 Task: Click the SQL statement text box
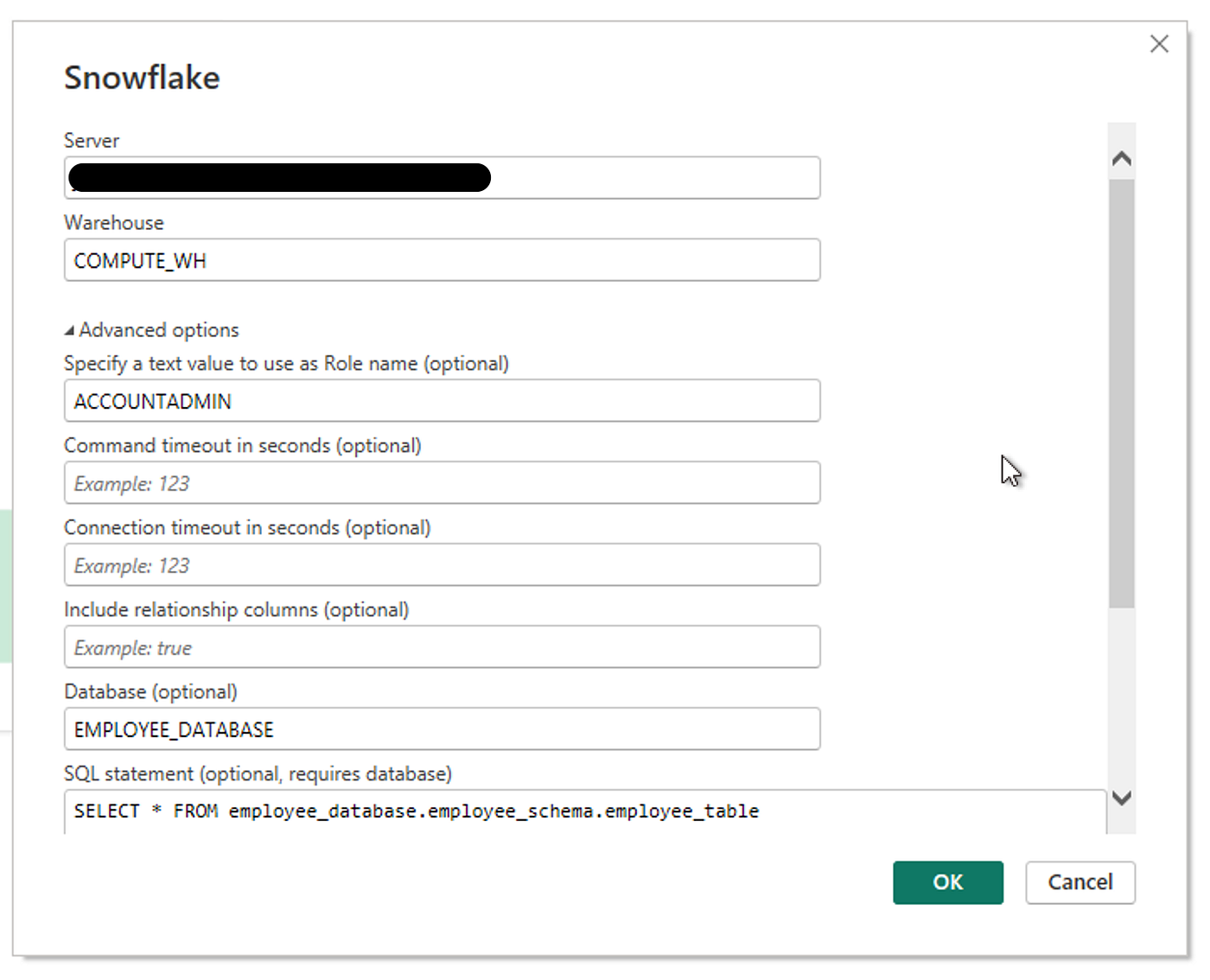point(585,811)
